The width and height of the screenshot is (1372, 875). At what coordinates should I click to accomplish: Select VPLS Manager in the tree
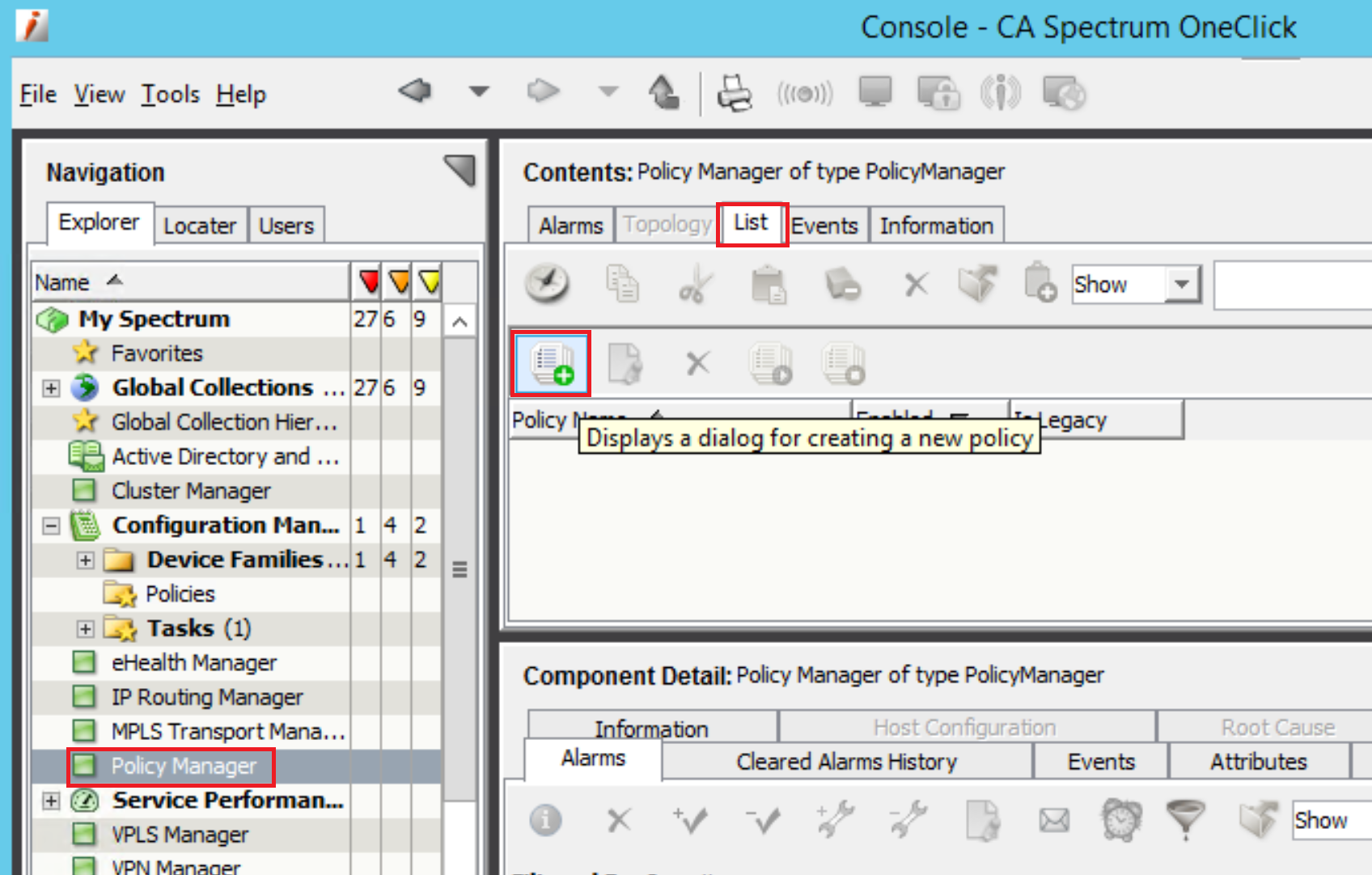(x=180, y=835)
